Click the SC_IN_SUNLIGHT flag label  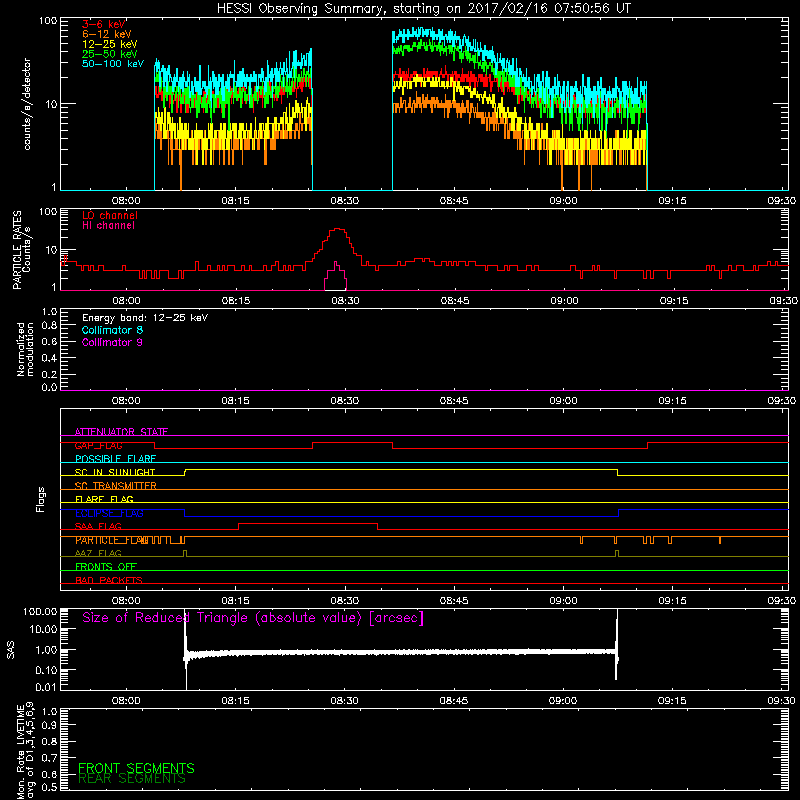tap(115, 472)
